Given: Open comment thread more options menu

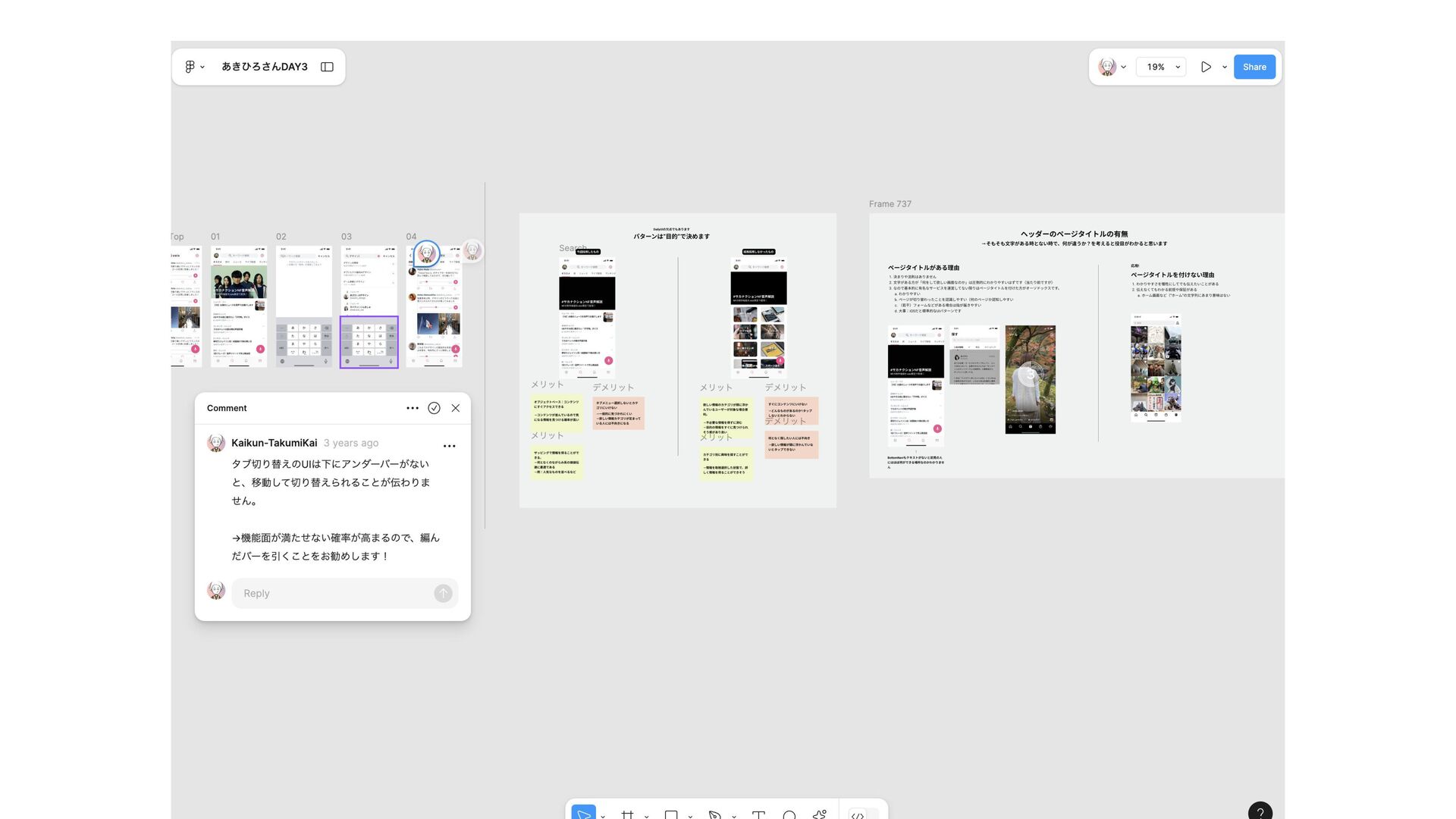Looking at the screenshot, I should tap(412, 408).
